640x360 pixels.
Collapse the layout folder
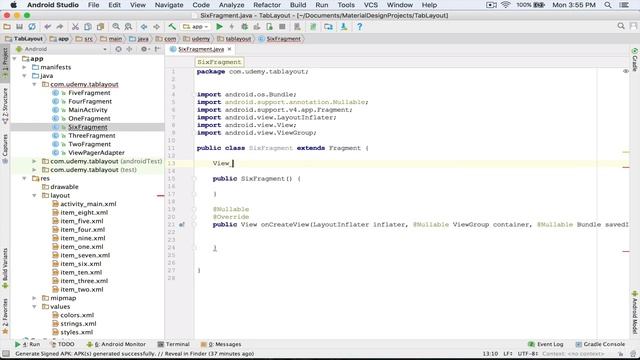coord(34,196)
